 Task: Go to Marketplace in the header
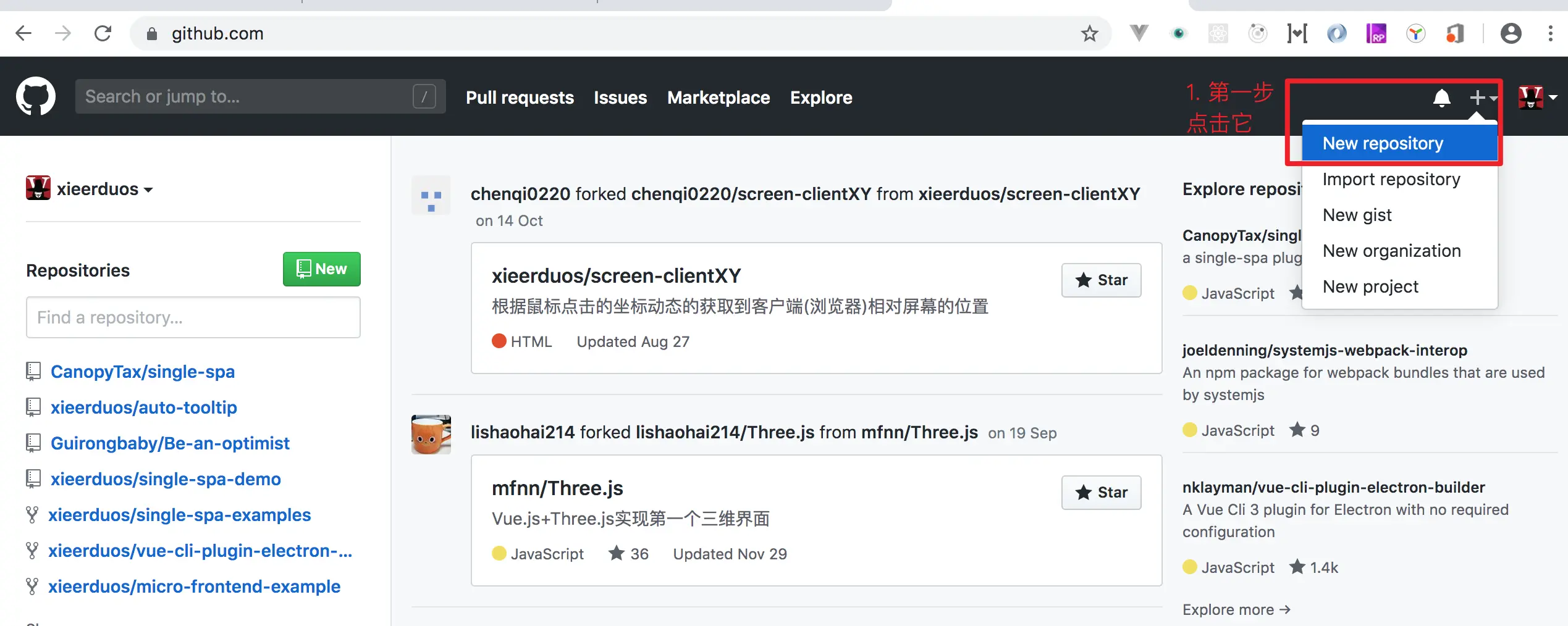(719, 98)
